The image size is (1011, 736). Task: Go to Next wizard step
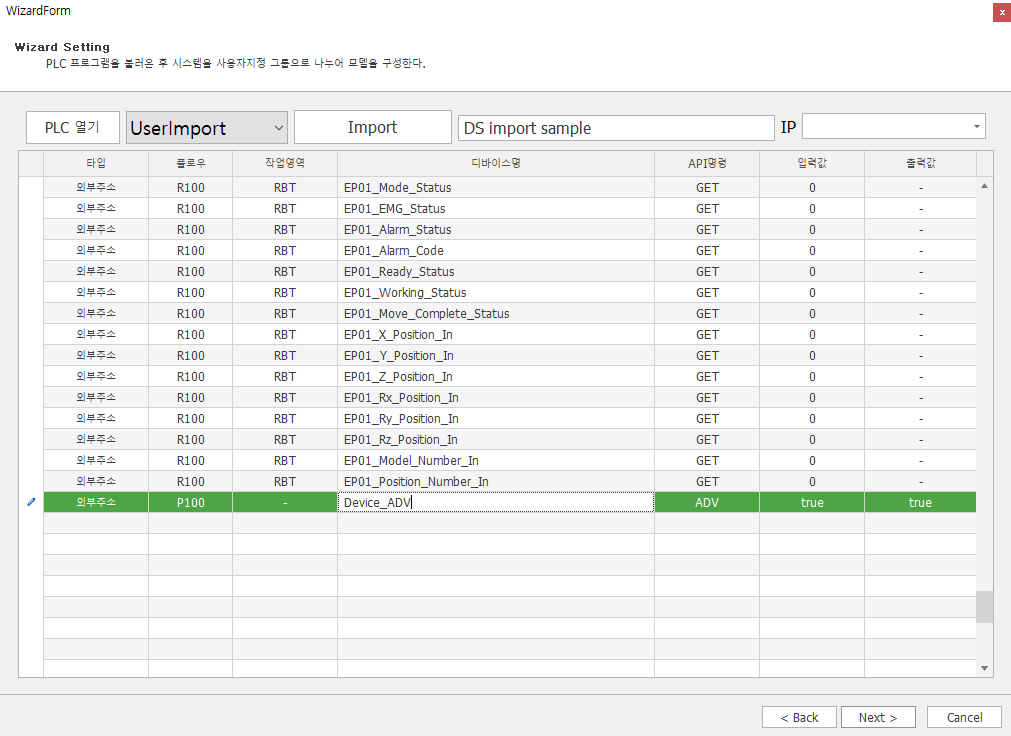(x=877, y=717)
